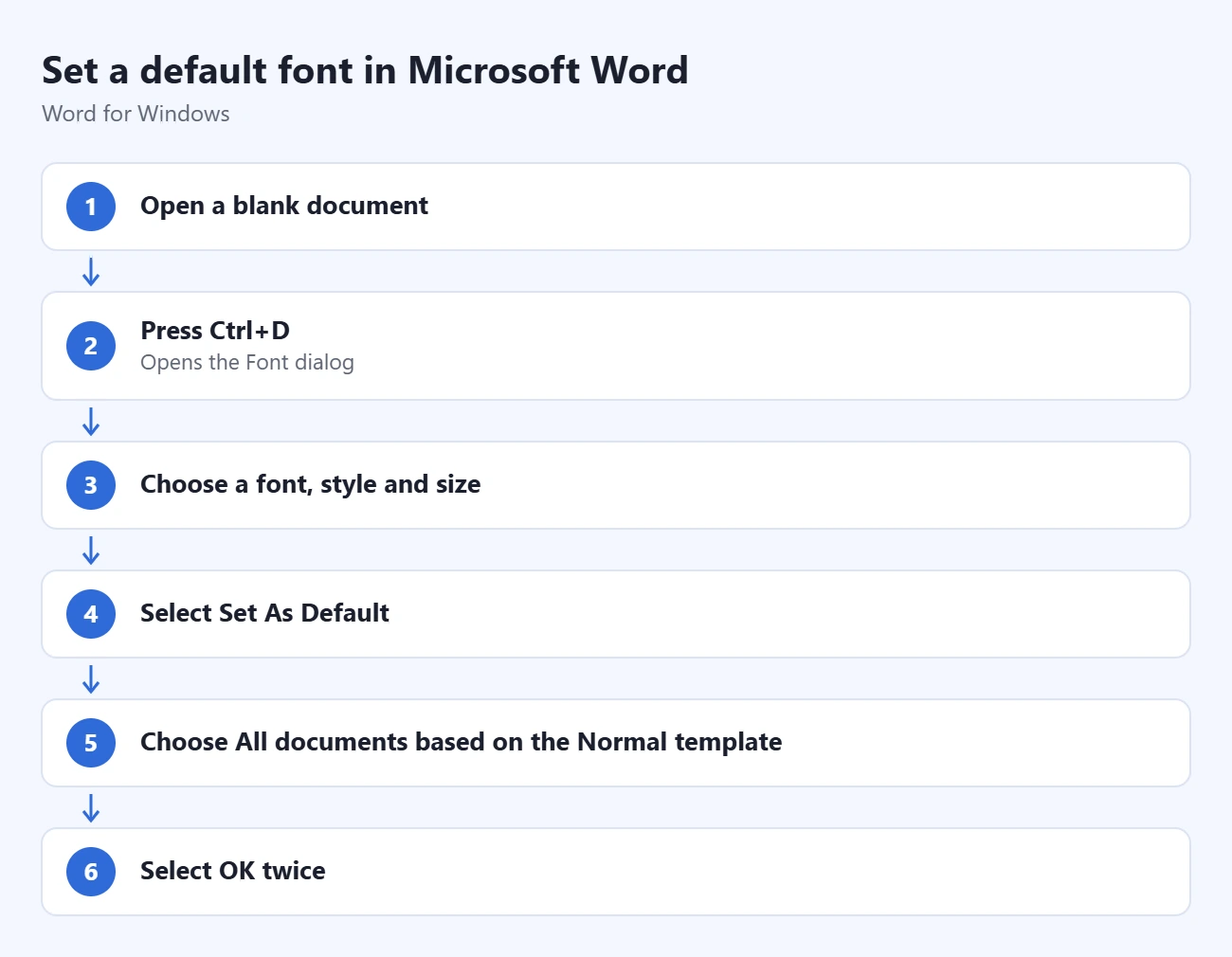This screenshot has height=957, width=1232.
Task: Click the heading "Set a default font in Microsoft Word"
Action: (x=365, y=71)
